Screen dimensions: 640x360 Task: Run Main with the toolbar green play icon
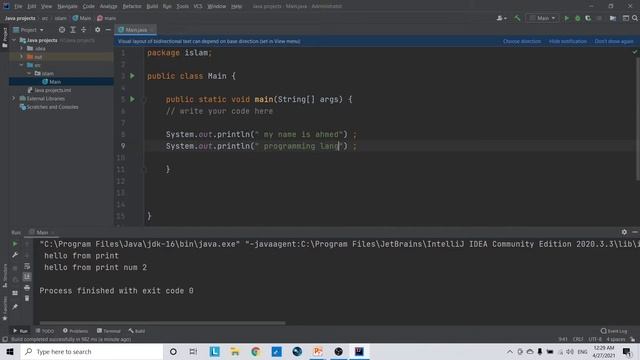[x=567, y=18]
